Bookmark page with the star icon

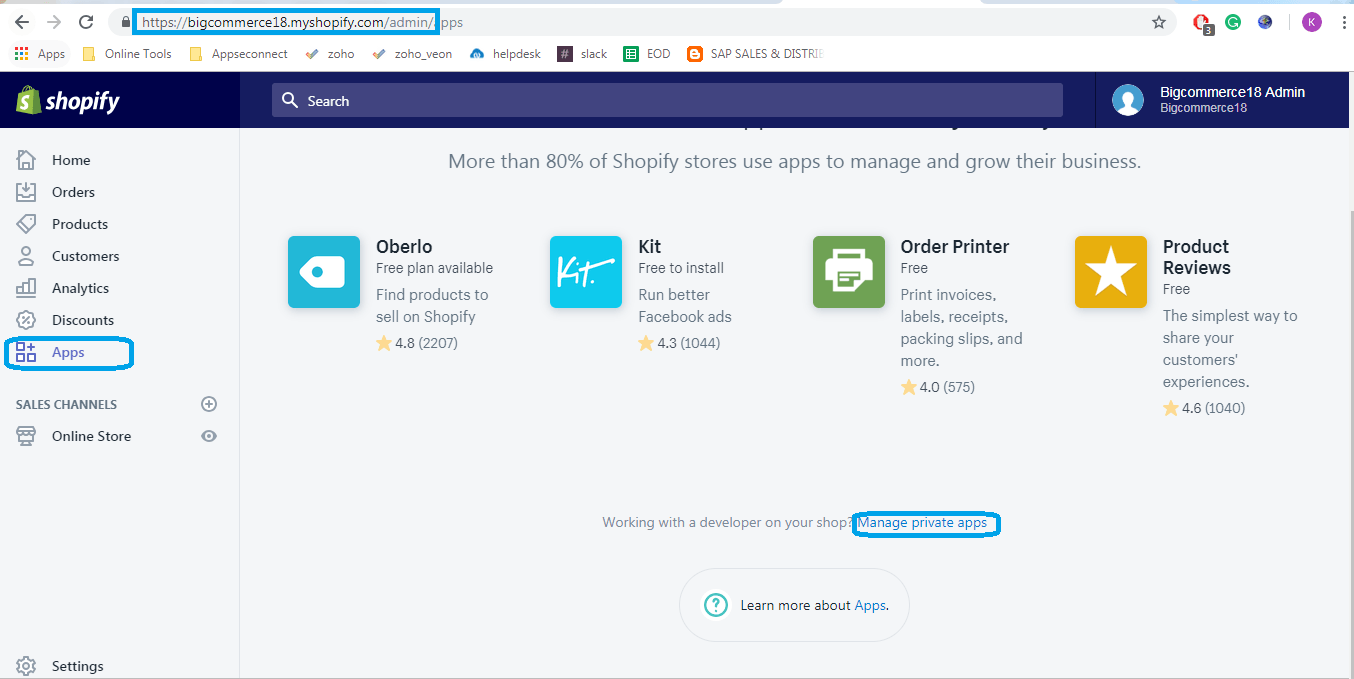(1159, 22)
